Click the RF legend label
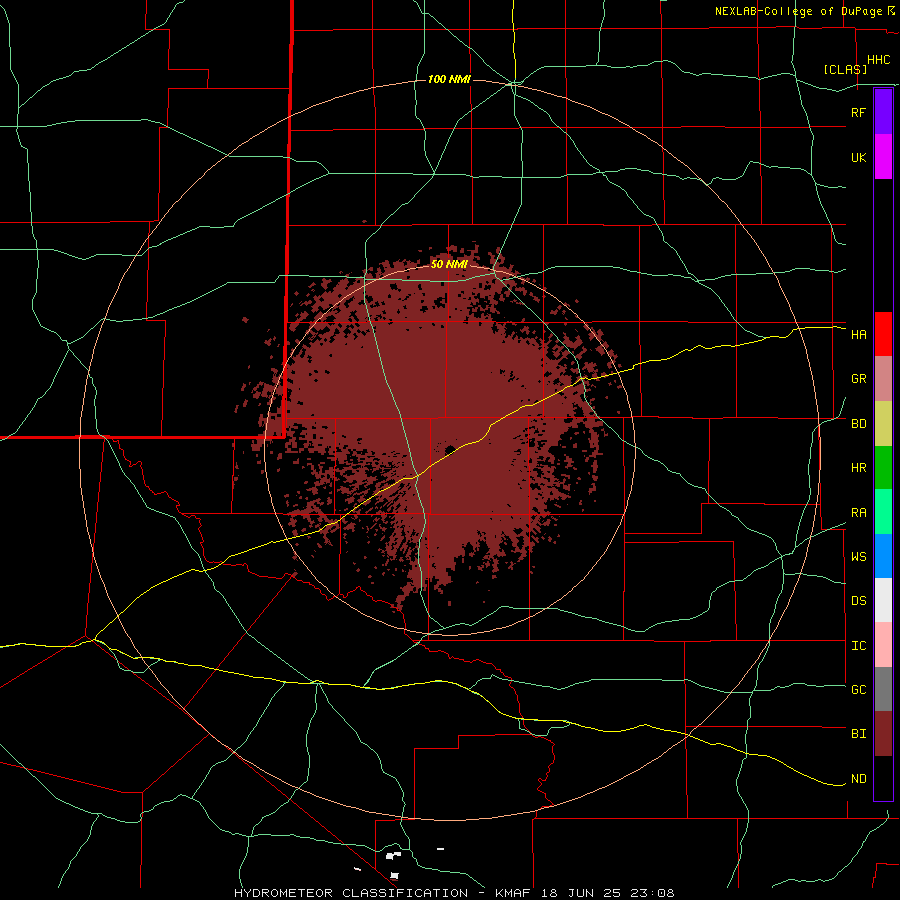Image resolution: width=900 pixels, height=900 pixels. pos(858,112)
